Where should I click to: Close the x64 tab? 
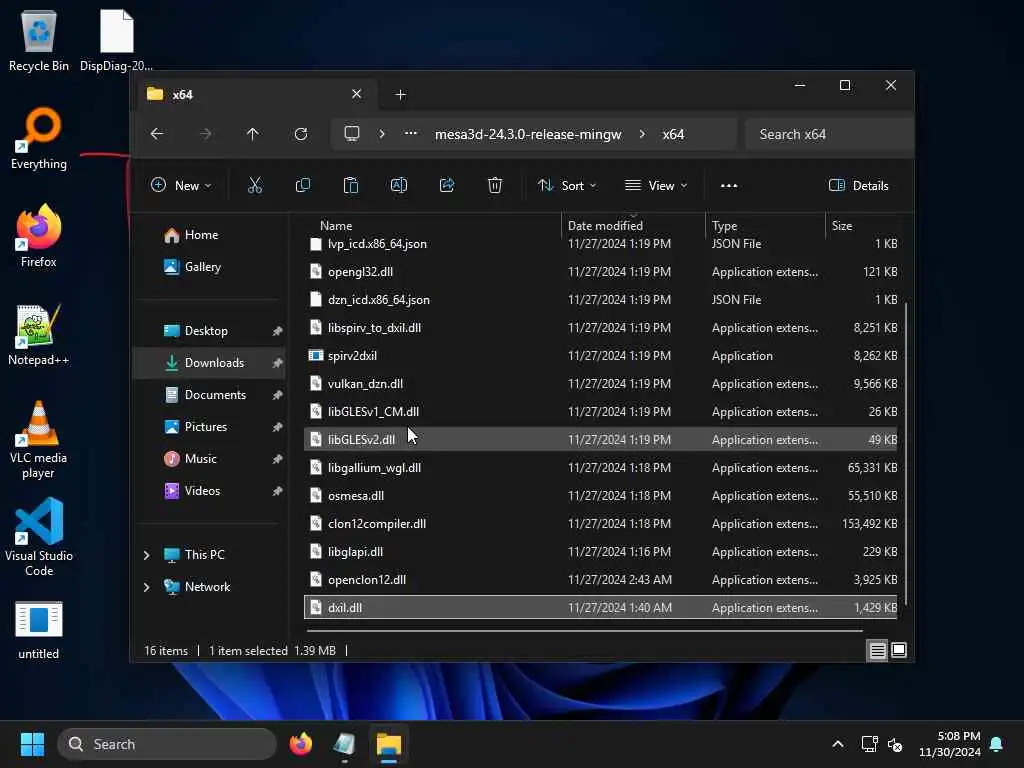click(357, 94)
